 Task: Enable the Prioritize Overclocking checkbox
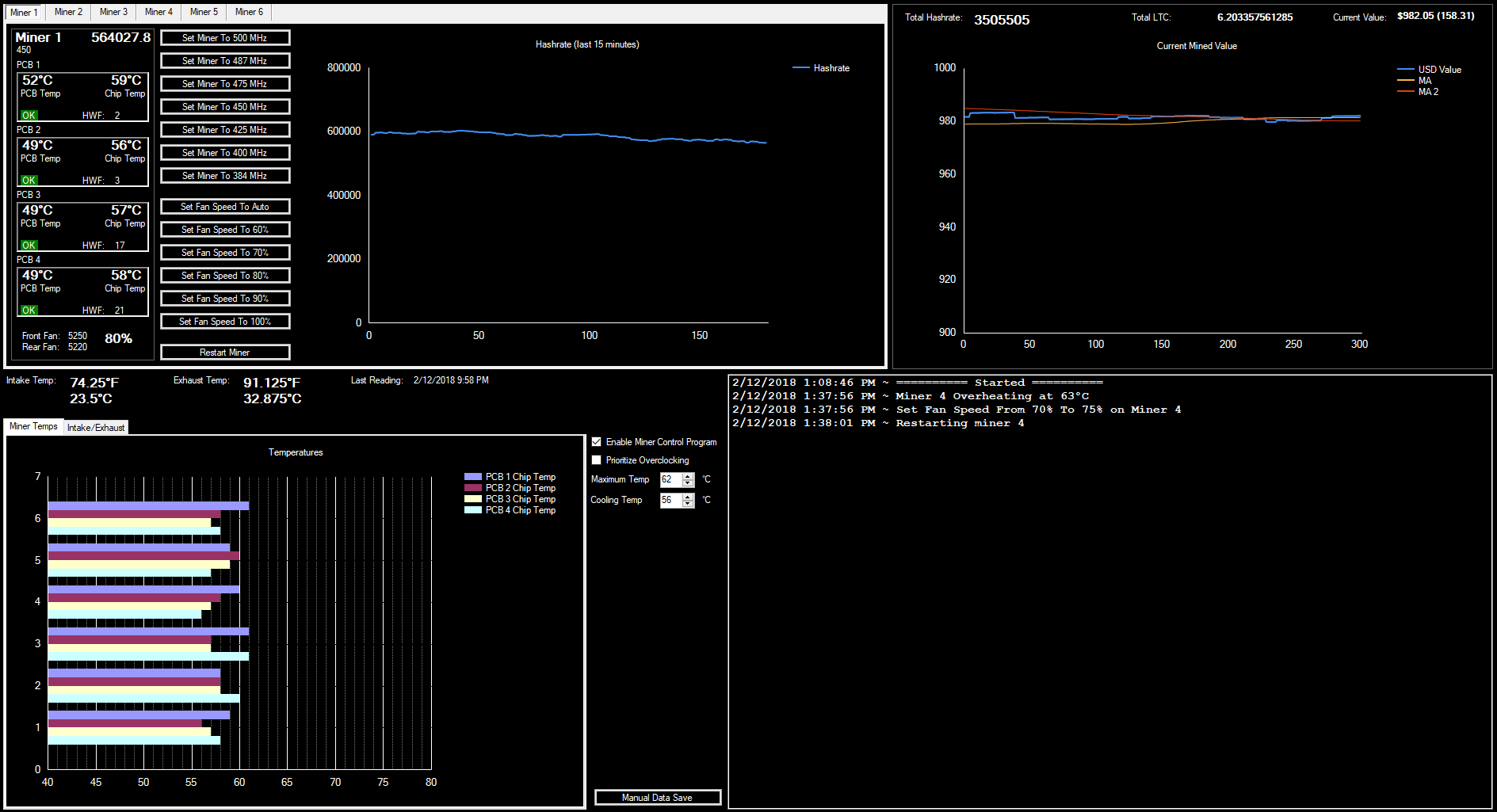point(597,460)
